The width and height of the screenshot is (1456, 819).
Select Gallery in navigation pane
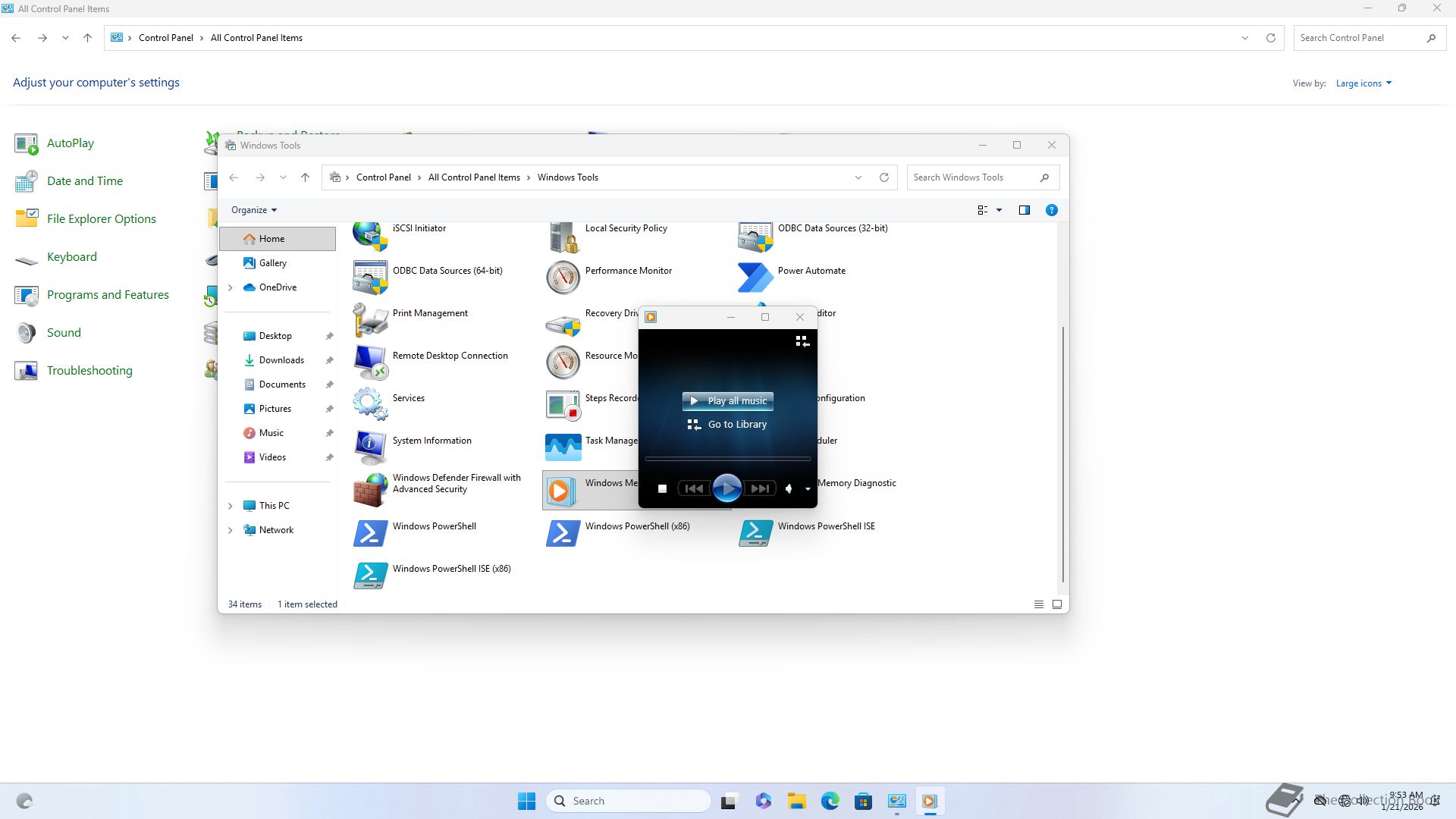coord(272,263)
